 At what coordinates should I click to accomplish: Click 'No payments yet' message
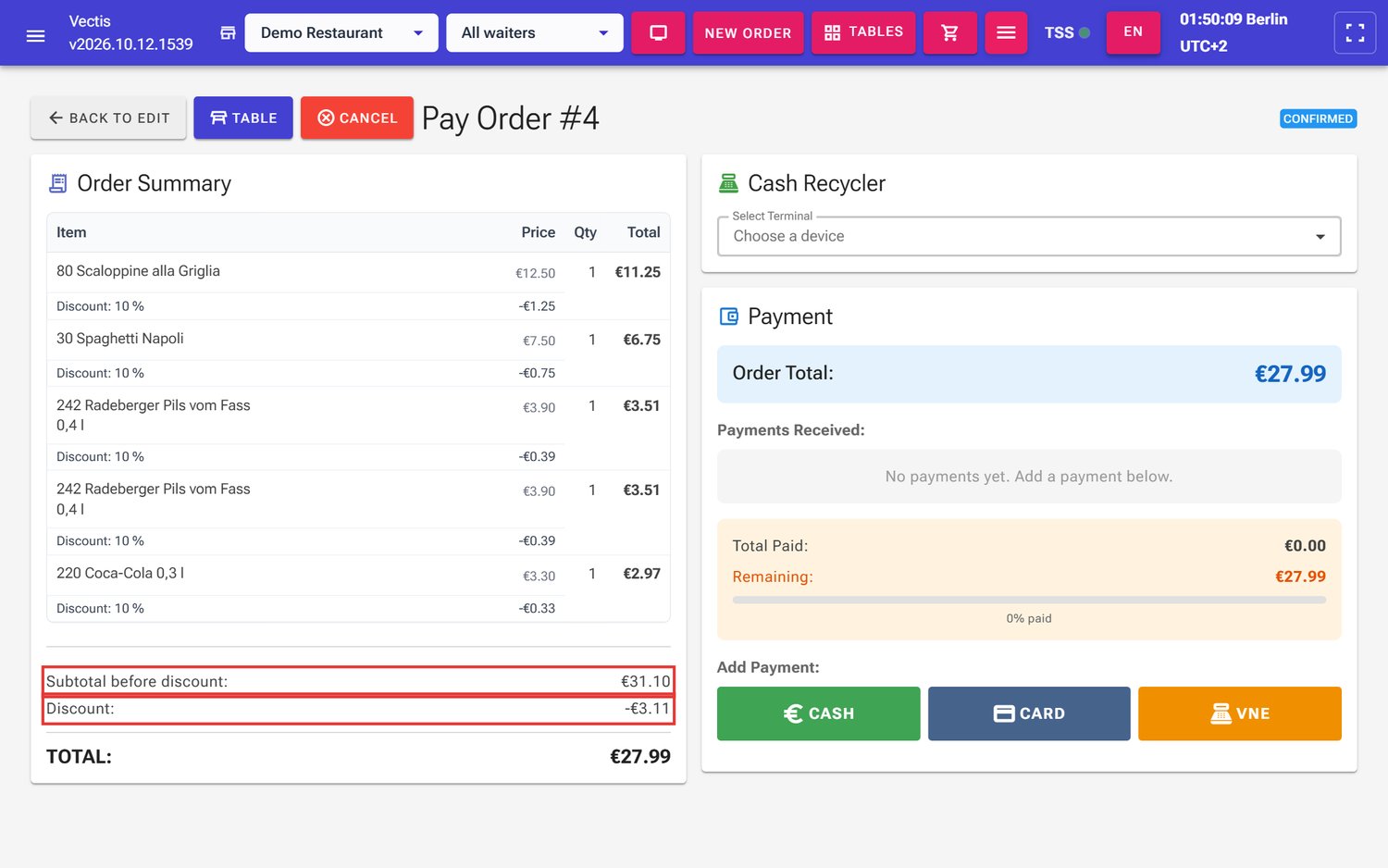pos(1029,477)
